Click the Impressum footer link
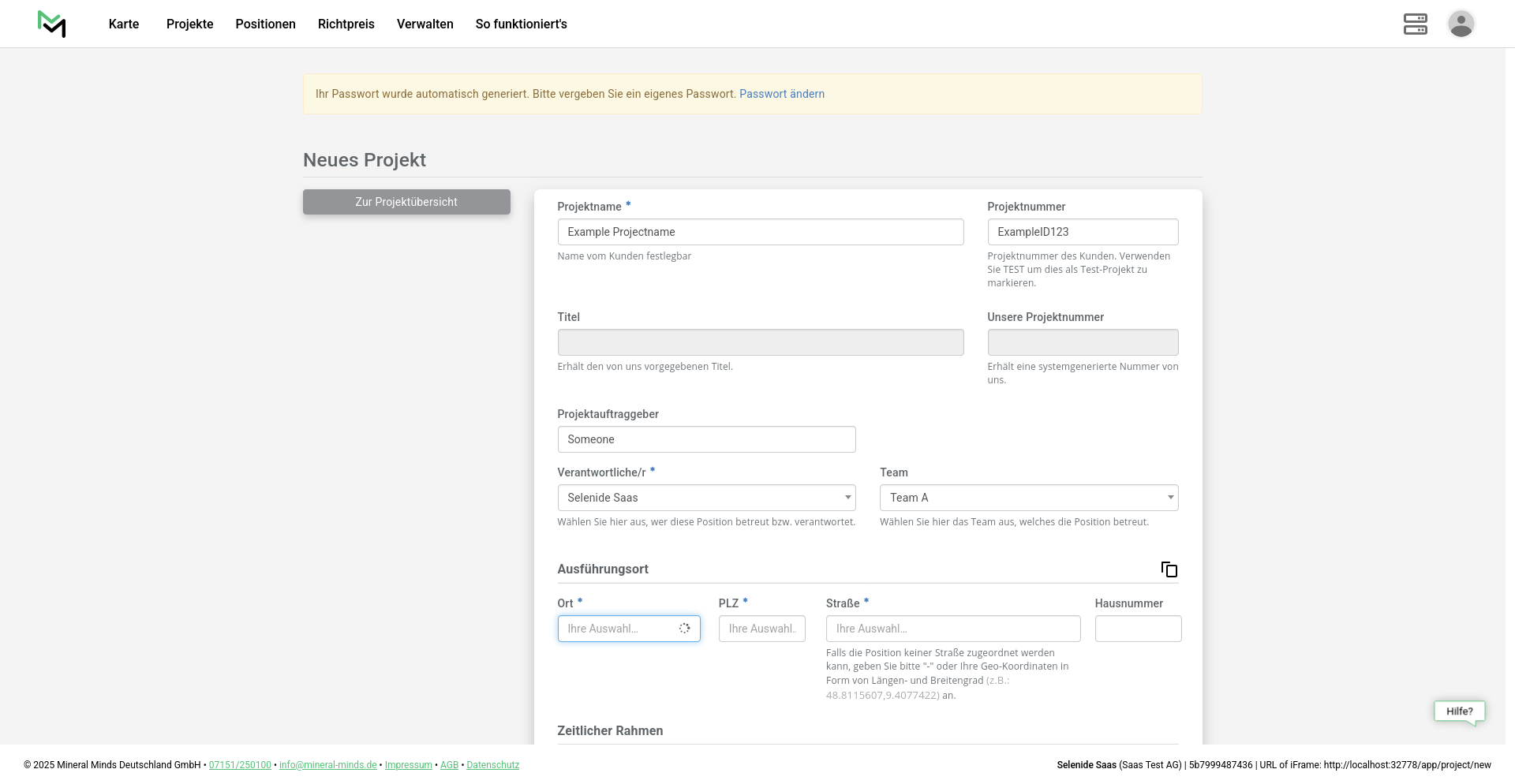Screen dimensions: 1515x784 [x=408, y=765]
